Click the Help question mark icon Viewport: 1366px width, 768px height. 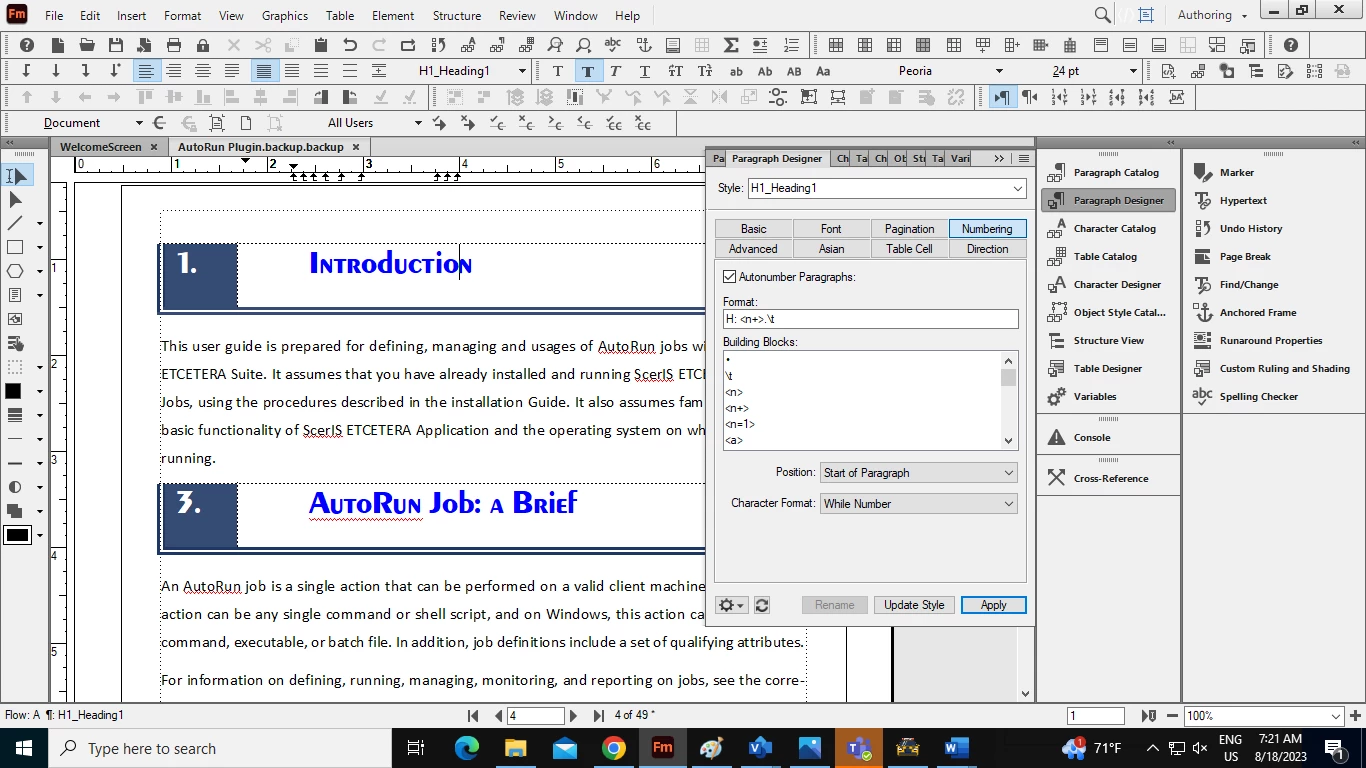27,45
